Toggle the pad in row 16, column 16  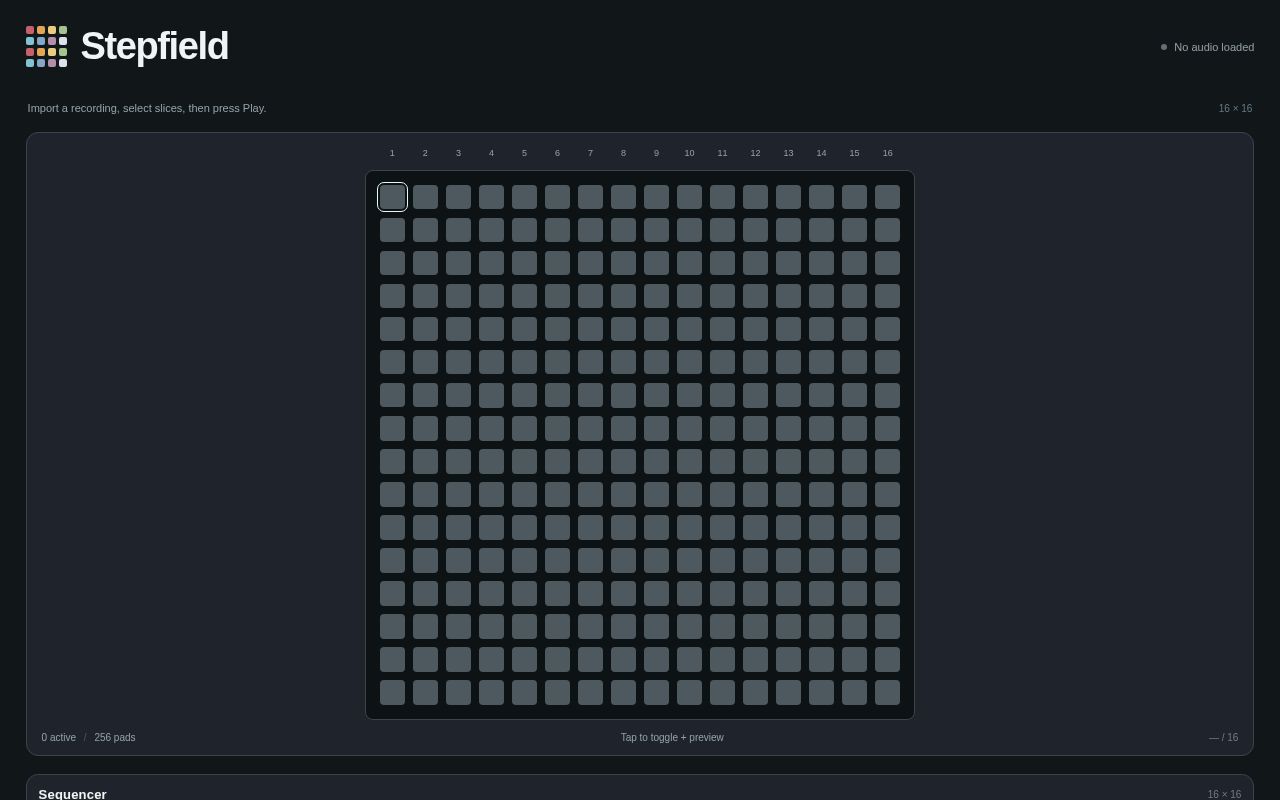(887, 692)
